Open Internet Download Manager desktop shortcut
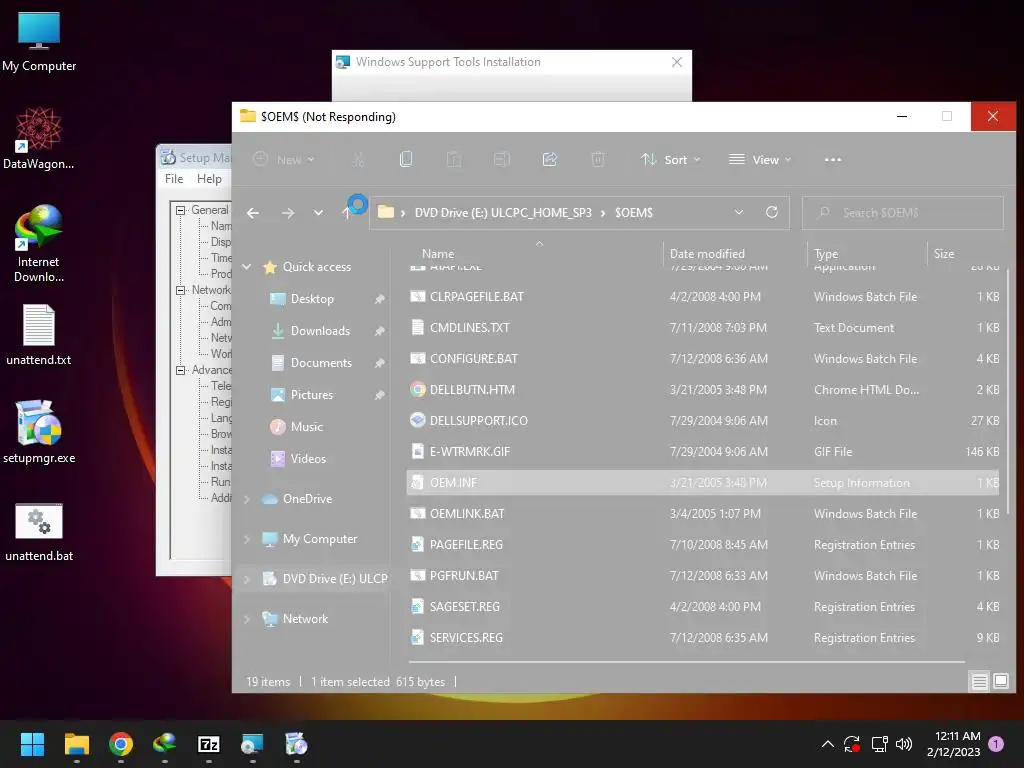 click(x=39, y=244)
